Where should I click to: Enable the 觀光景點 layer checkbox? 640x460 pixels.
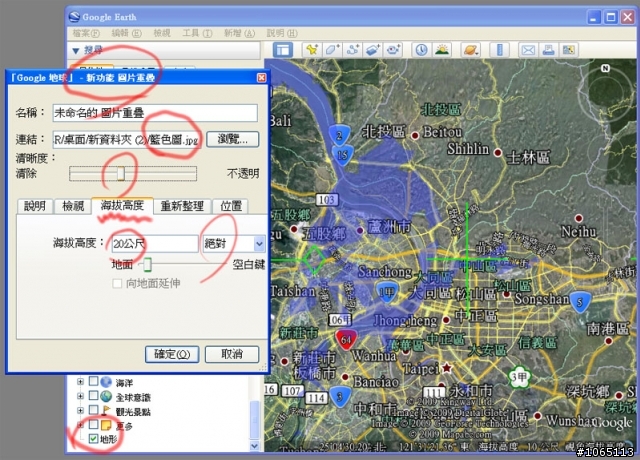coord(93,410)
